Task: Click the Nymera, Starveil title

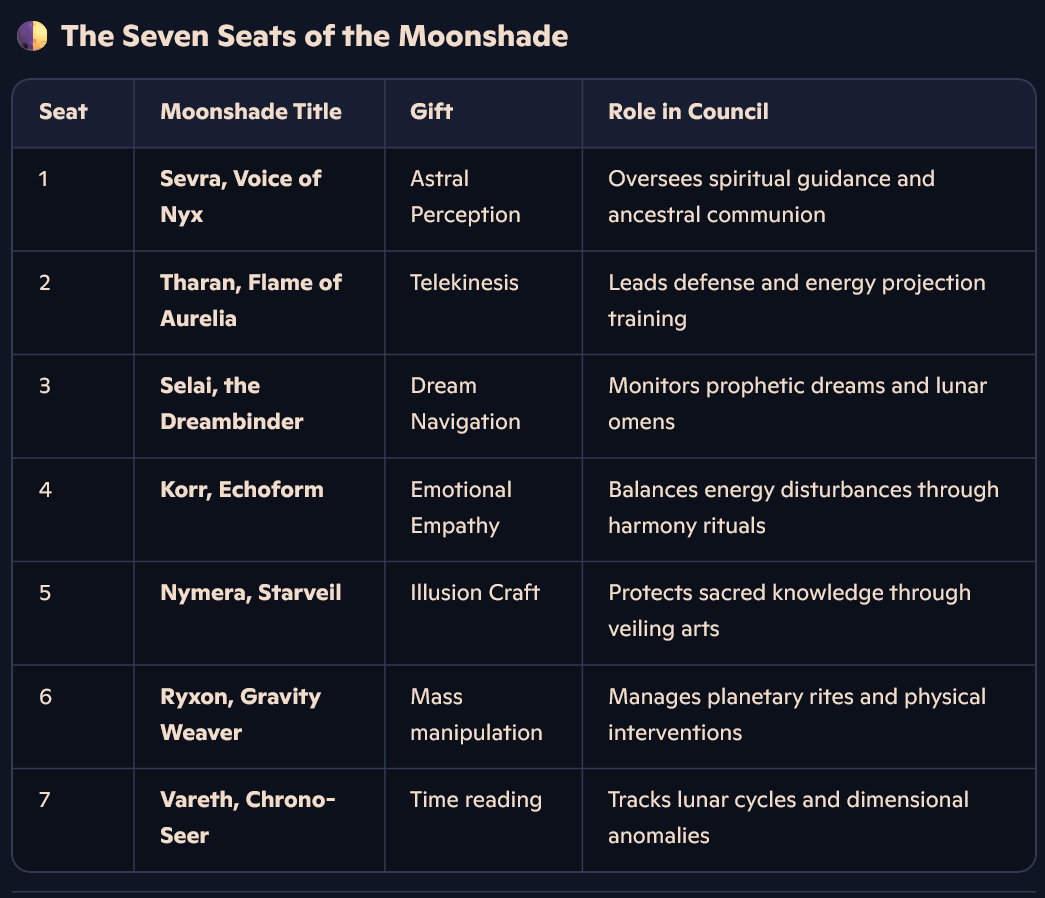Action: [251, 593]
